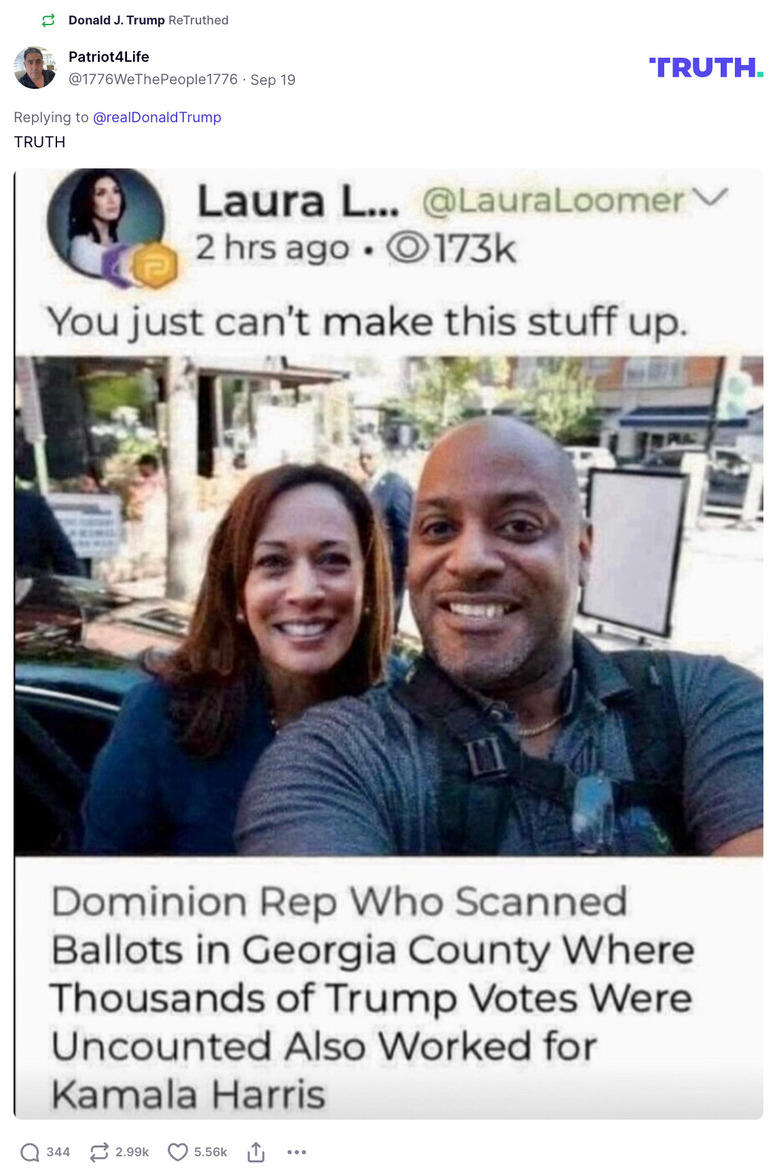Screen dimensions: 777x1176
Task: Open the @realDonaldTrump mention link
Action: tap(157, 117)
